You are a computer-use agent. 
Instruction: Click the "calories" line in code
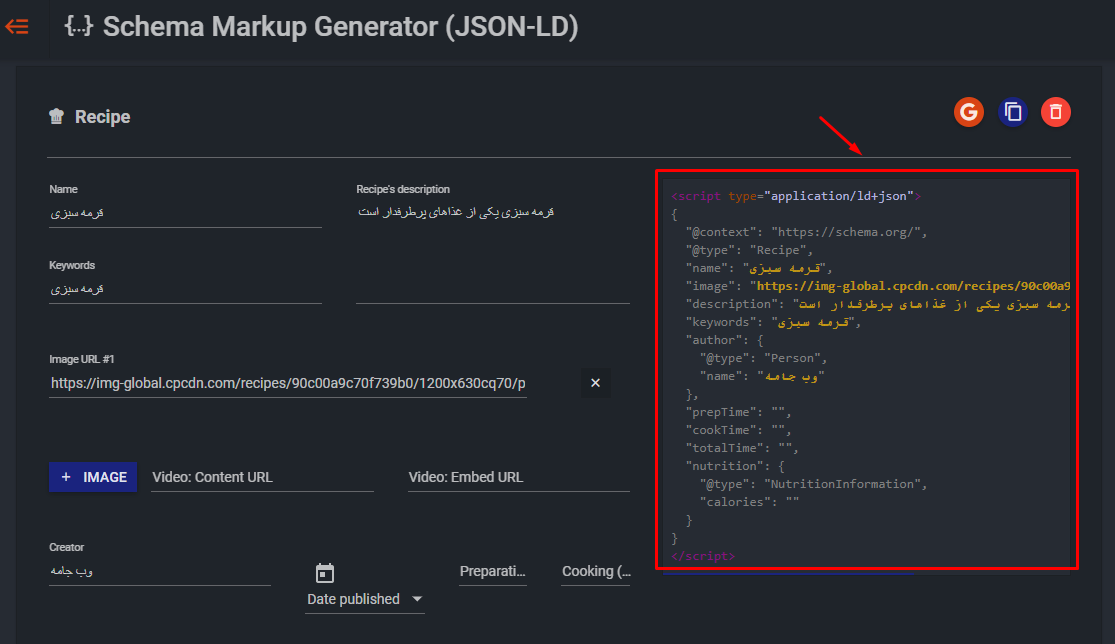click(749, 502)
